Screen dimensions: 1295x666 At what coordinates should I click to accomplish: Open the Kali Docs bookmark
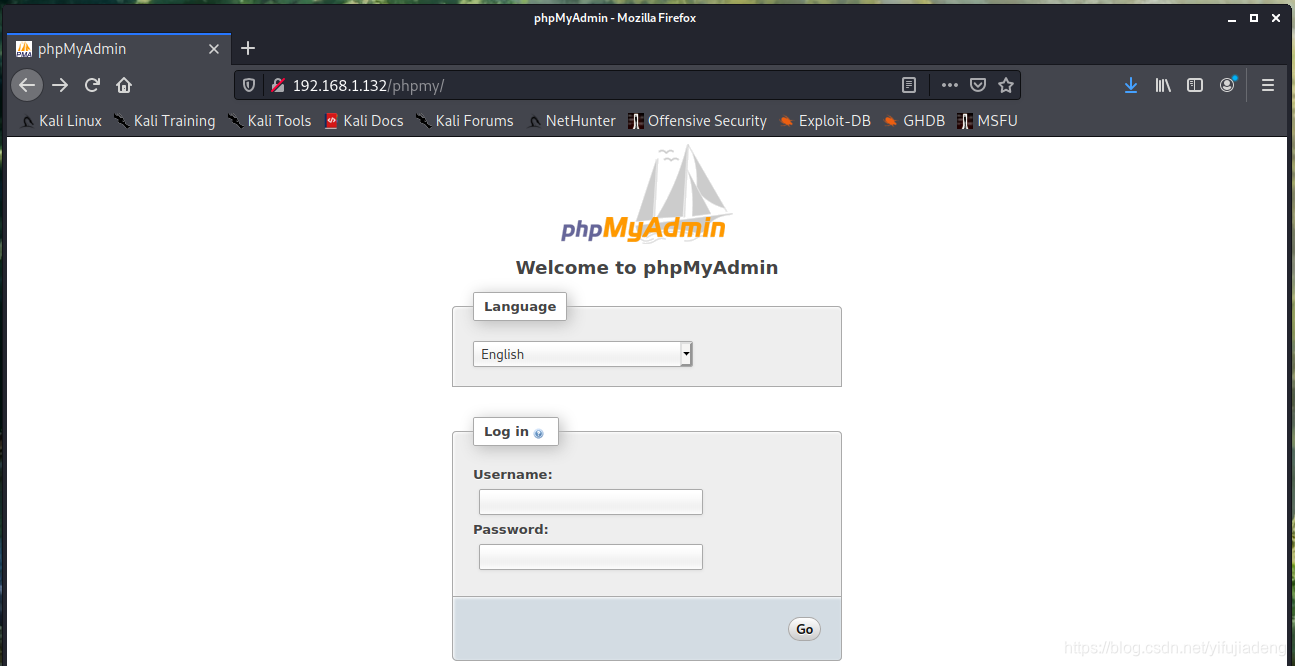(364, 121)
